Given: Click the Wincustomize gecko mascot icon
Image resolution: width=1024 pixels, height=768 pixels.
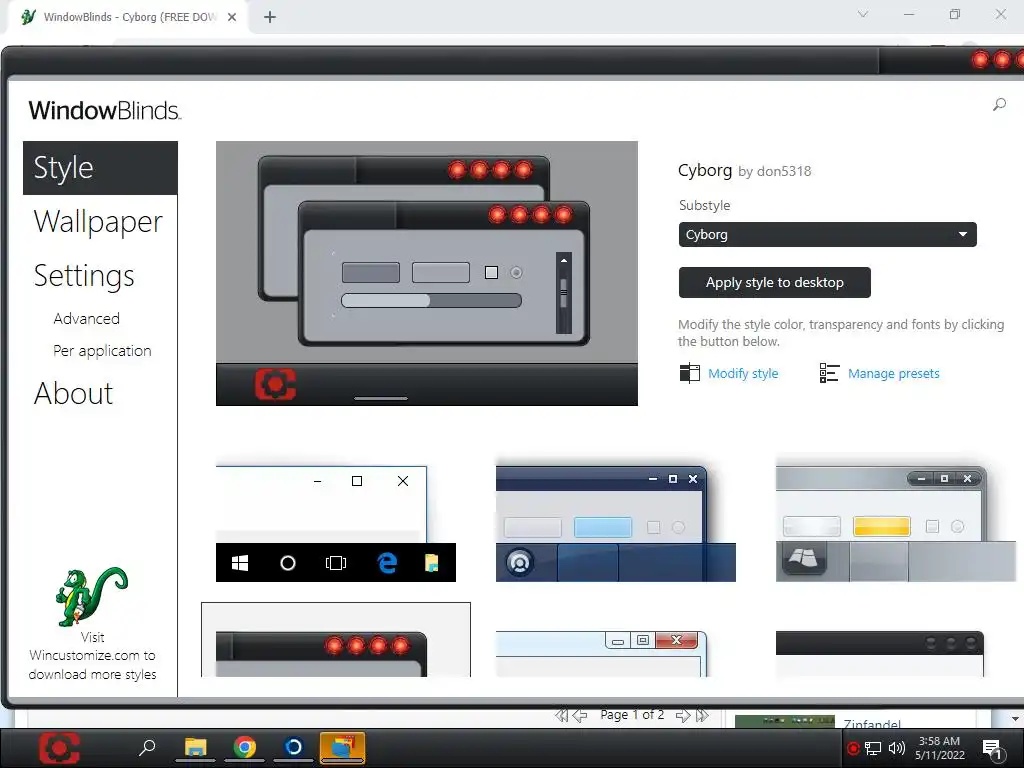Looking at the screenshot, I should pyautogui.click(x=91, y=596).
